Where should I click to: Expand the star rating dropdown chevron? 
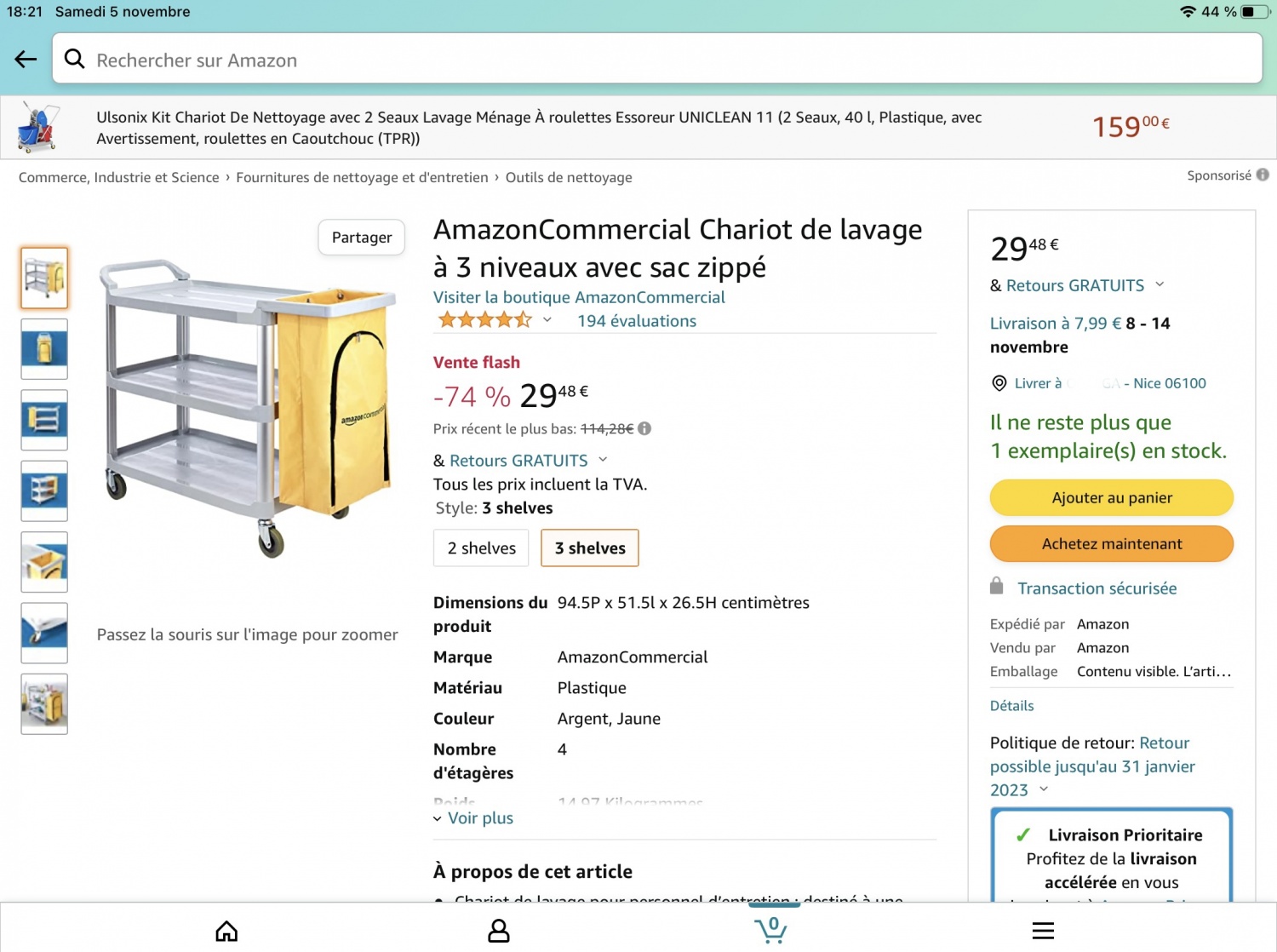(547, 320)
